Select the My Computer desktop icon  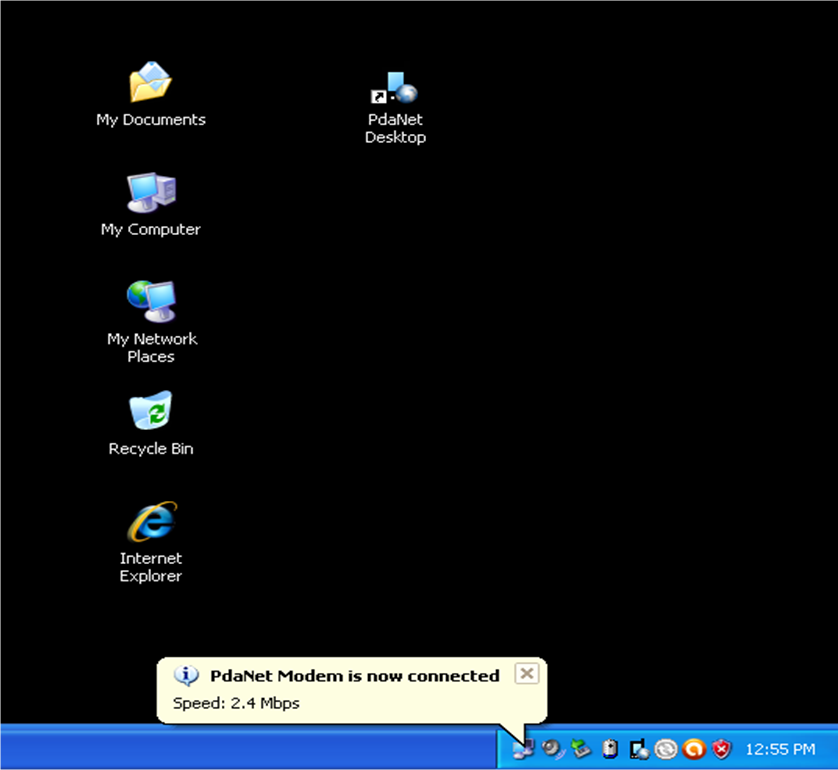pyautogui.click(x=151, y=192)
